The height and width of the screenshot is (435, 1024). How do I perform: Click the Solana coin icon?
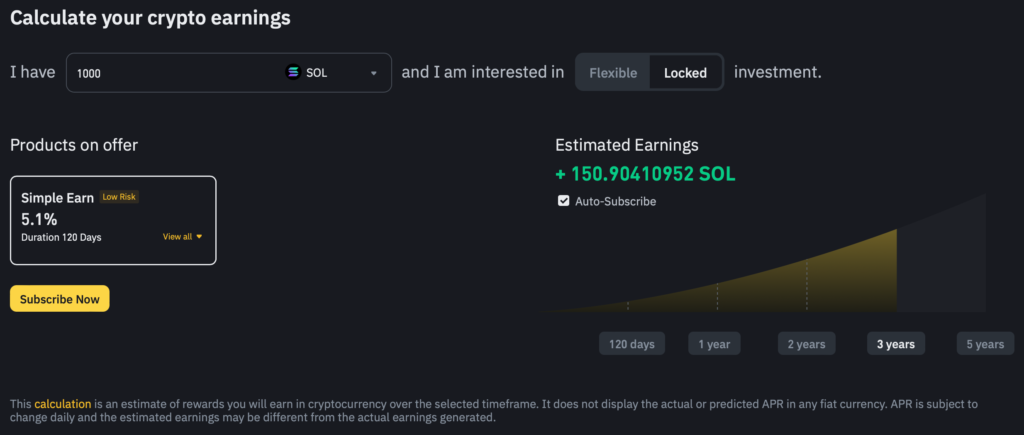pyautogui.click(x=293, y=72)
